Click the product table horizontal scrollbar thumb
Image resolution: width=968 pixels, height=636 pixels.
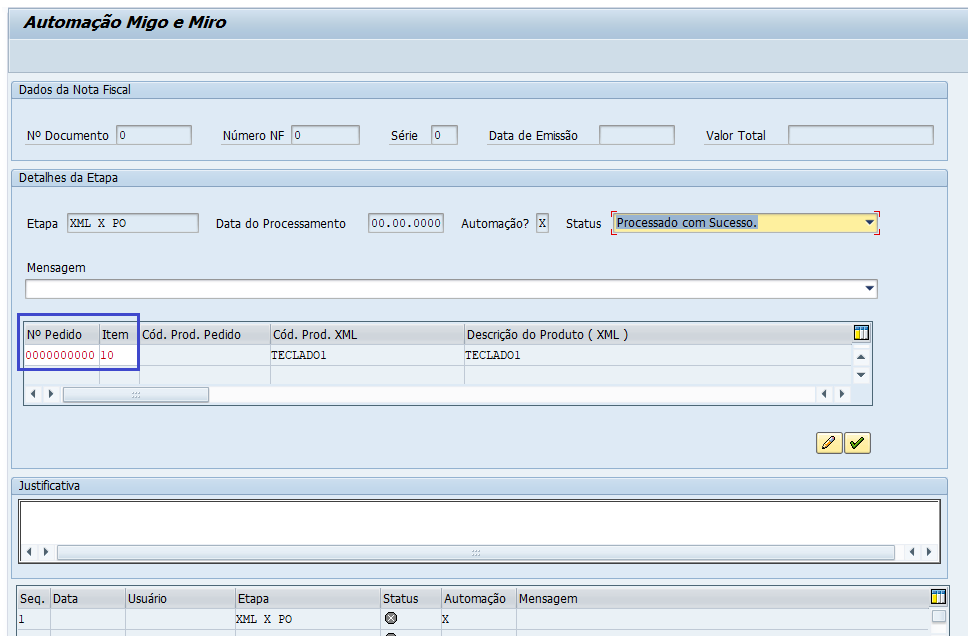(136, 395)
